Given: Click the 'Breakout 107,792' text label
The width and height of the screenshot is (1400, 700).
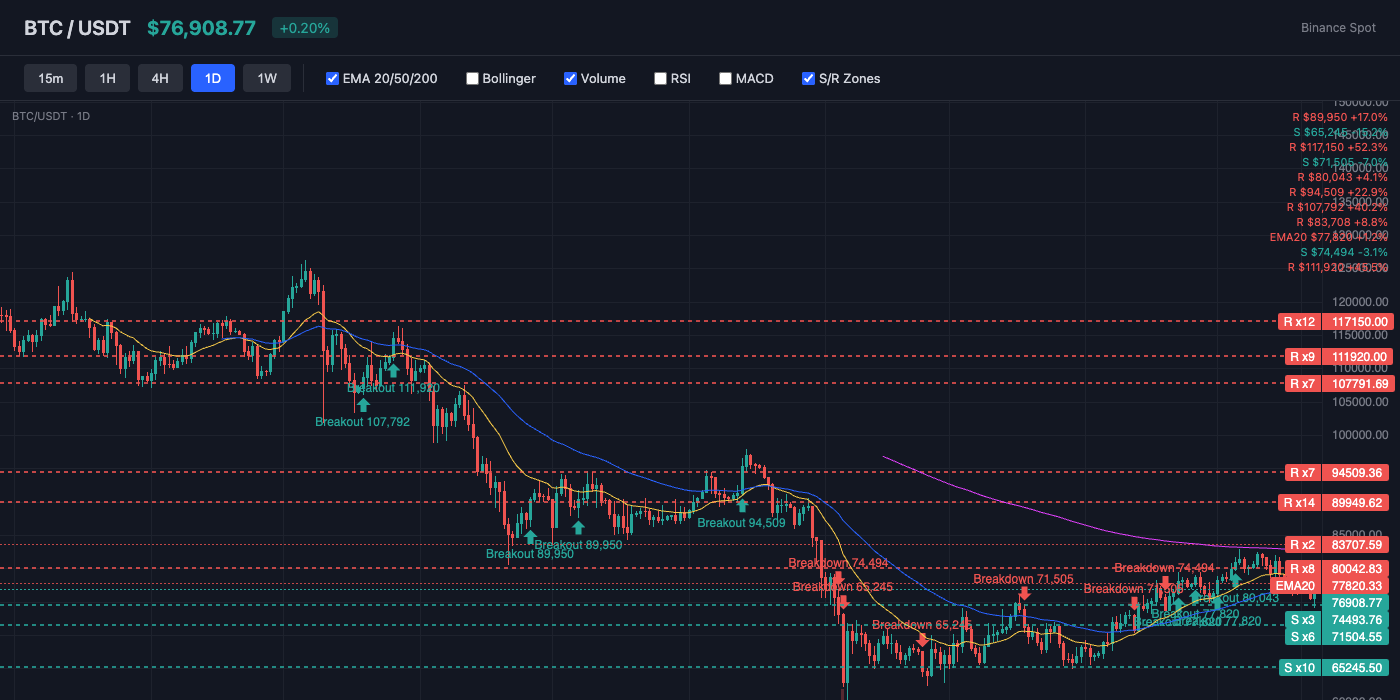Looking at the screenshot, I should (362, 422).
